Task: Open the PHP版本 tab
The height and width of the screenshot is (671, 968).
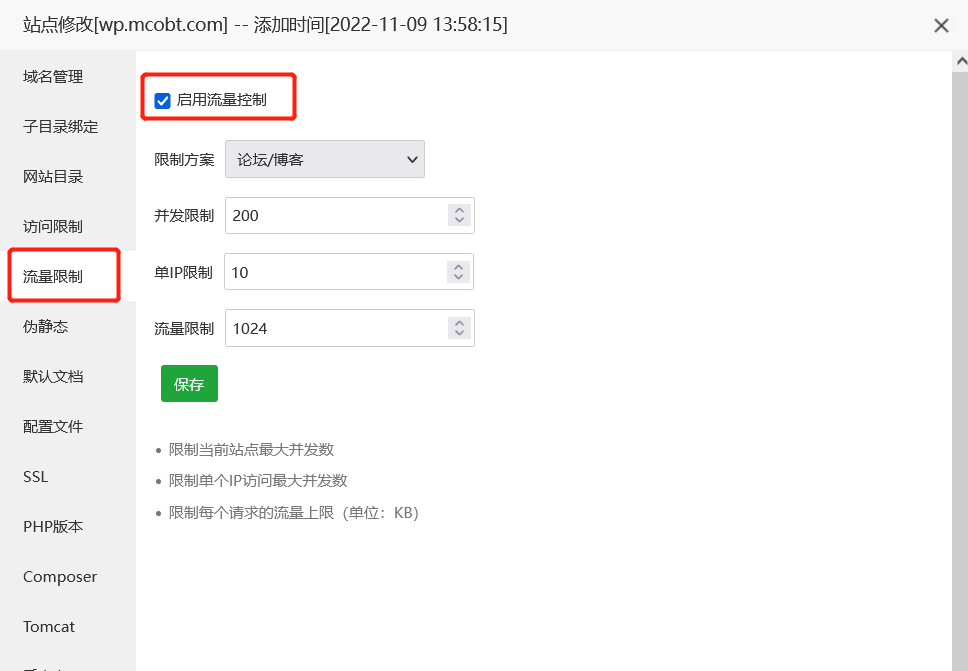Action: point(54,527)
